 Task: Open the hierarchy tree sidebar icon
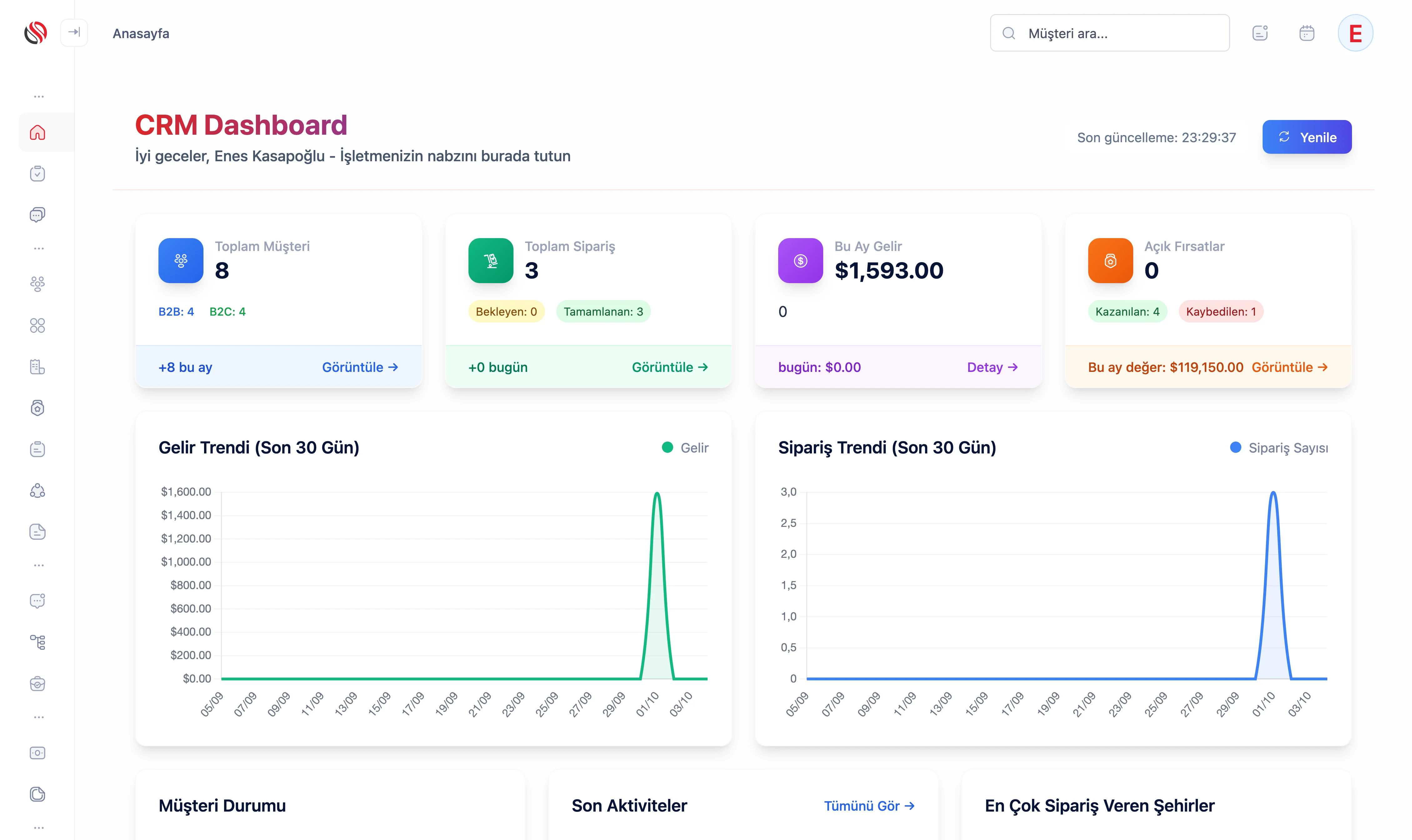pos(38,642)
